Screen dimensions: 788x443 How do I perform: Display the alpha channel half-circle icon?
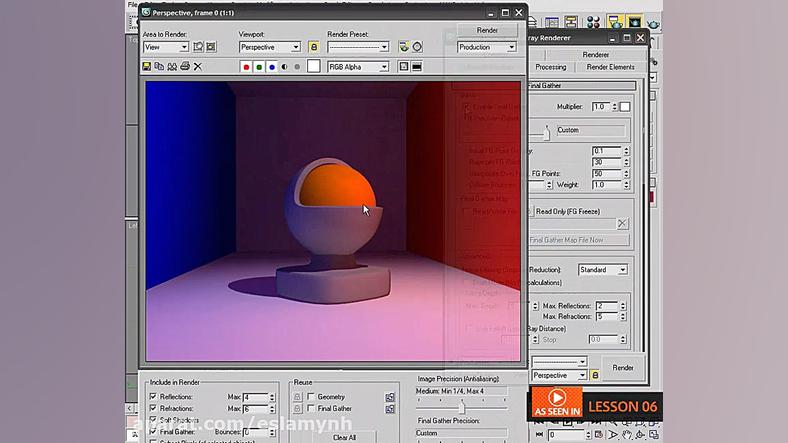[284, 66]
